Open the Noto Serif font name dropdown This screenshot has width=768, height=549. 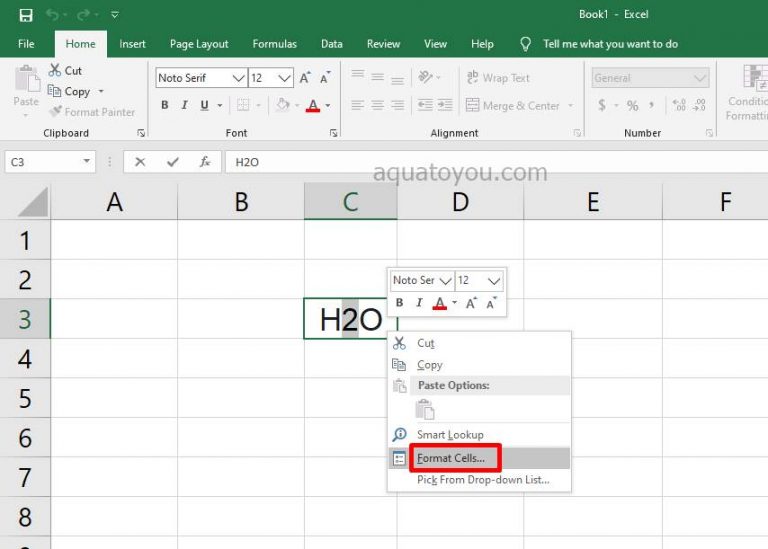[238, 78]
